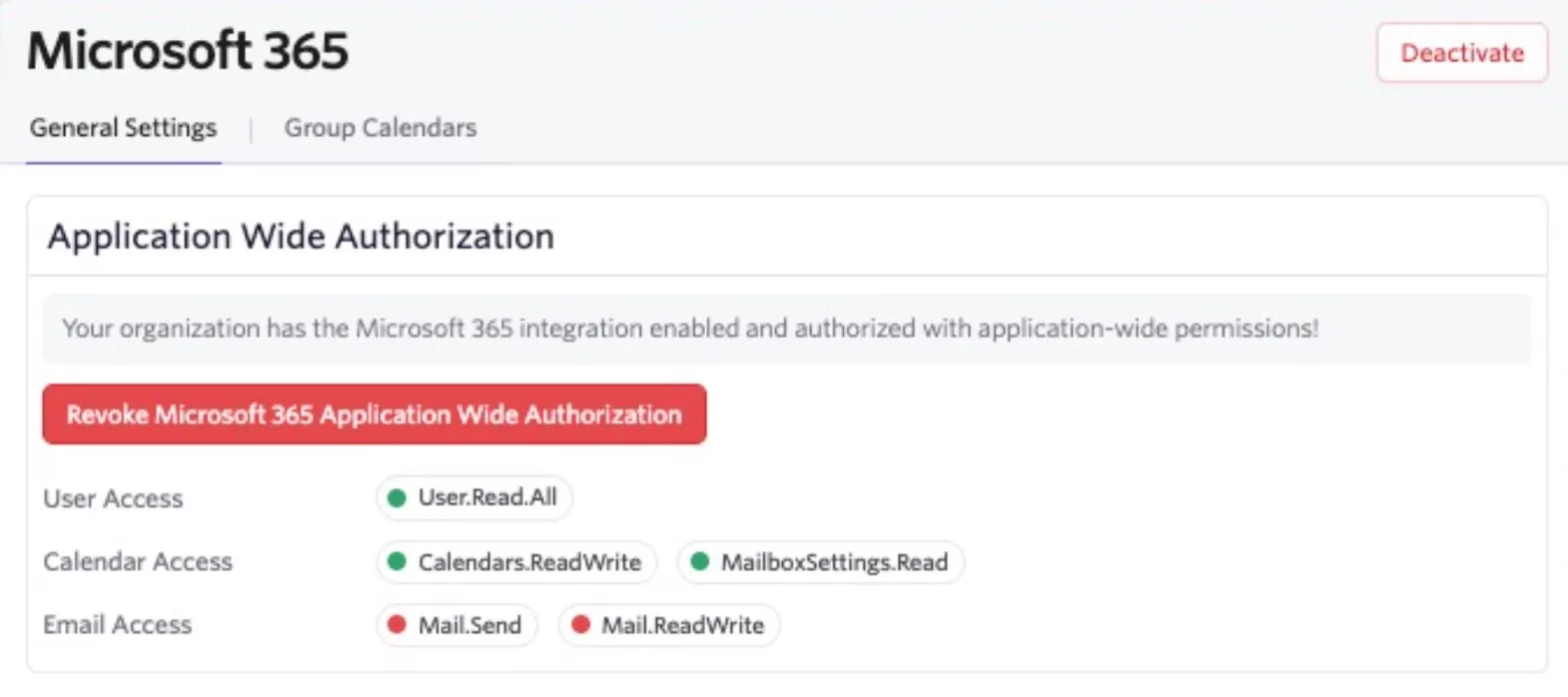Click the Deactivate button
Image resolution: width=1568 pixels, height=697 pixels.
coord(1462,53)
